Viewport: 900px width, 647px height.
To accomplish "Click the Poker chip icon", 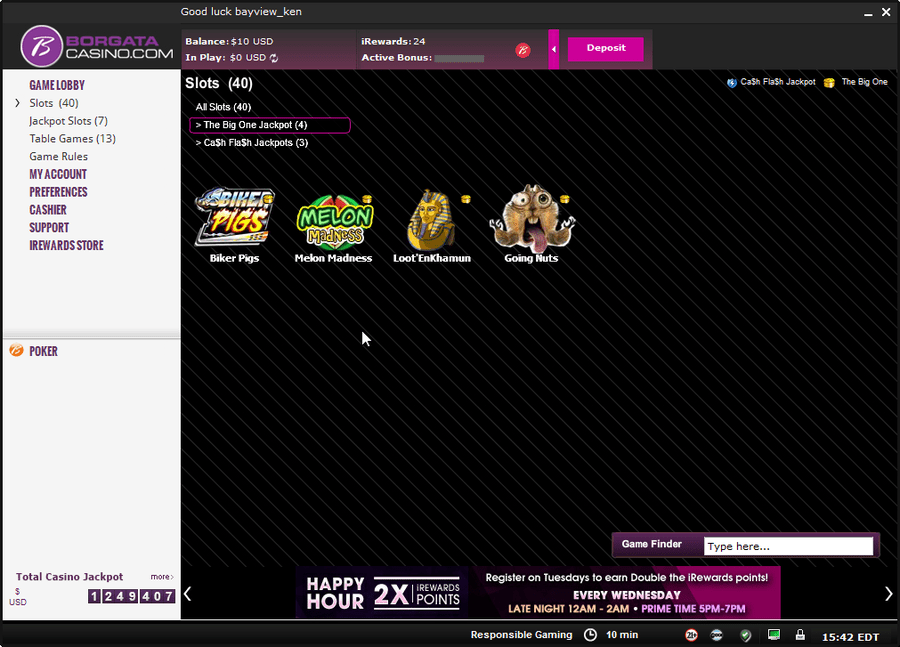I will pyautogui.click(x=17, y=350).
